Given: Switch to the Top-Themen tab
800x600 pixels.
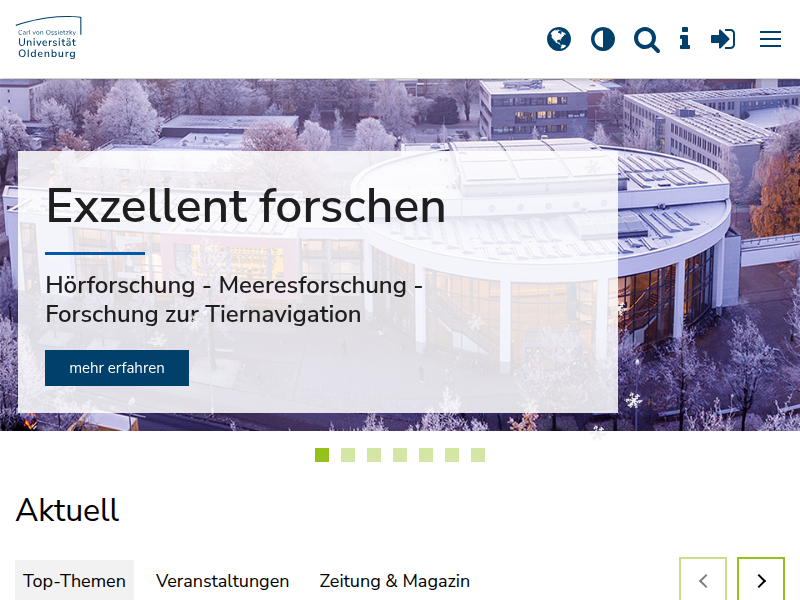Looking at the screenshot, I should click(x=74, y=581).
